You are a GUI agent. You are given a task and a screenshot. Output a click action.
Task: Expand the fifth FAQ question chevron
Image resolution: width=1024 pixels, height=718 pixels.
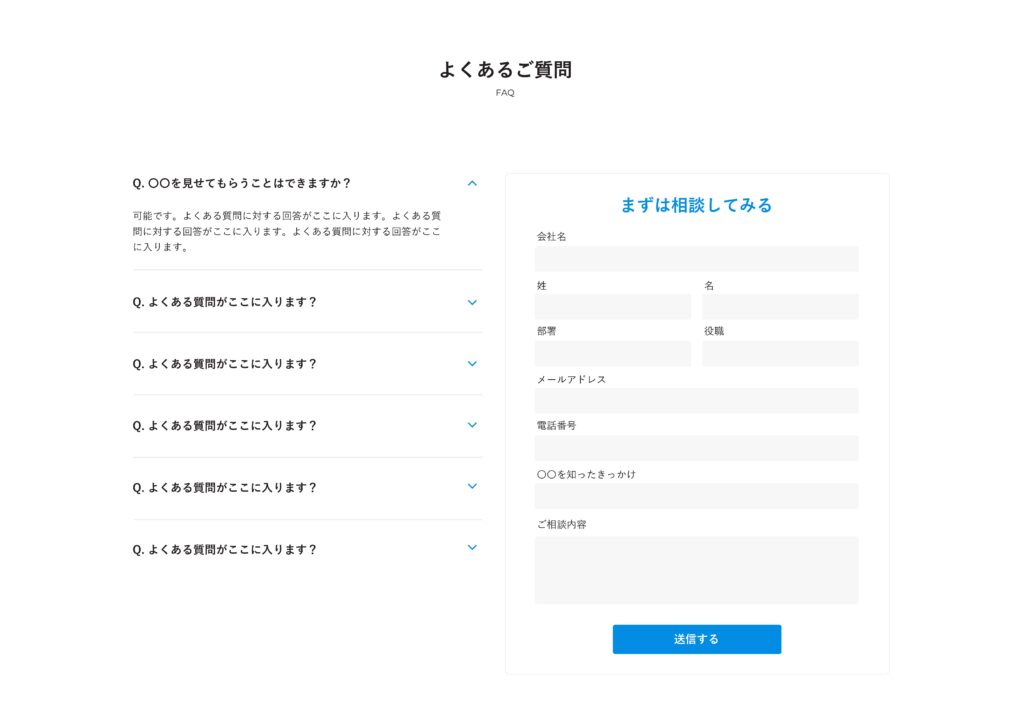pyautogui.click(x=472, y=487)
